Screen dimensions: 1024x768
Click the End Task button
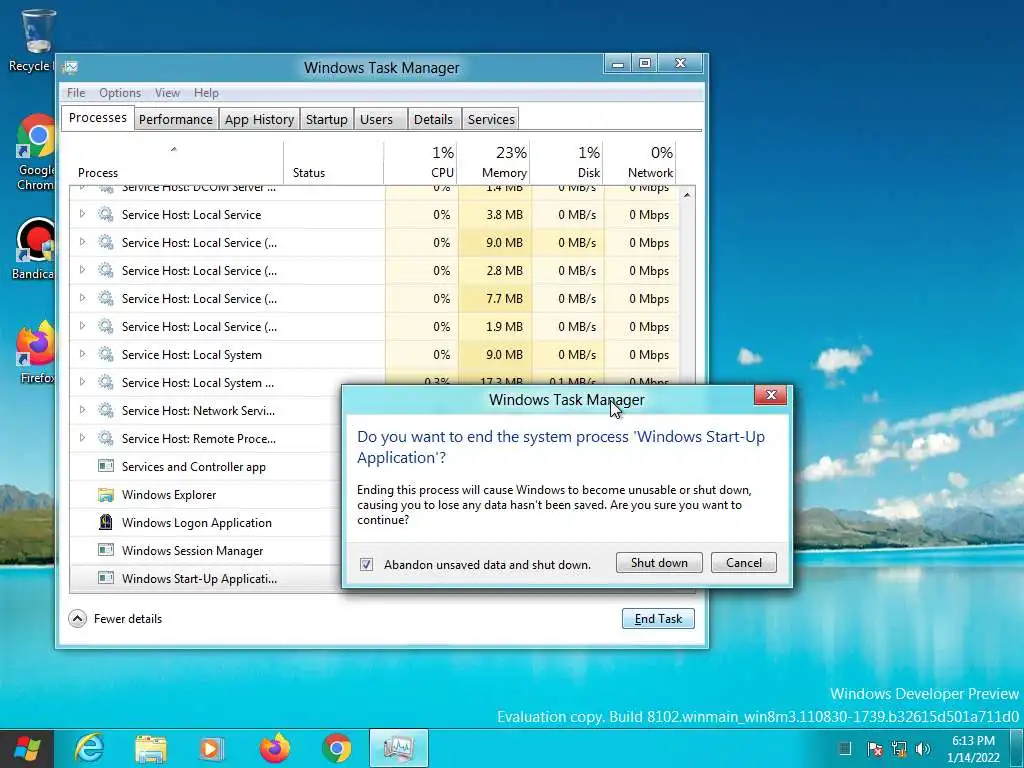pyautogui.click(x=658, y=618)
